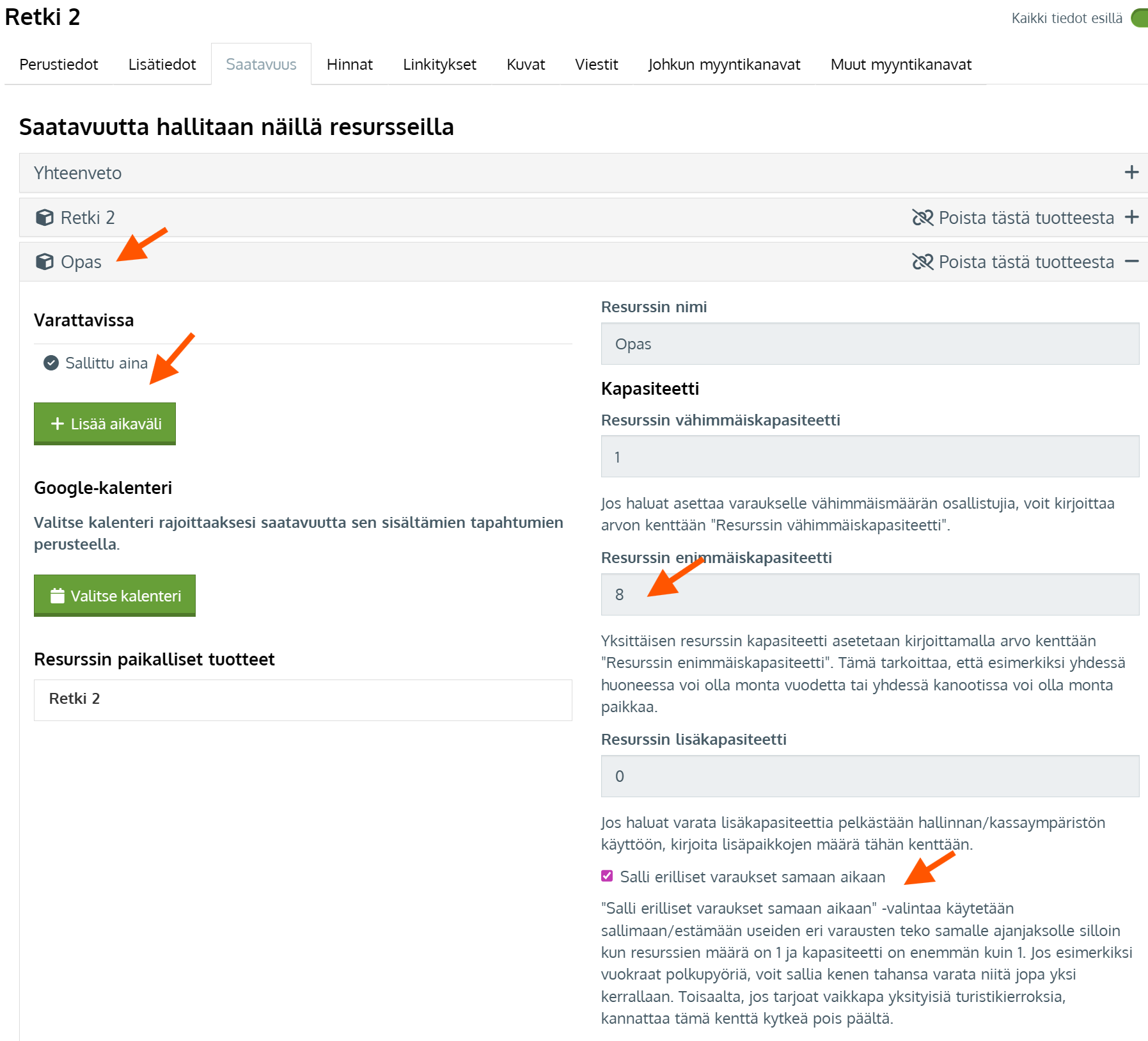Click unlink icon in the Opas row

pyautogui.click(x=922, y=262)
